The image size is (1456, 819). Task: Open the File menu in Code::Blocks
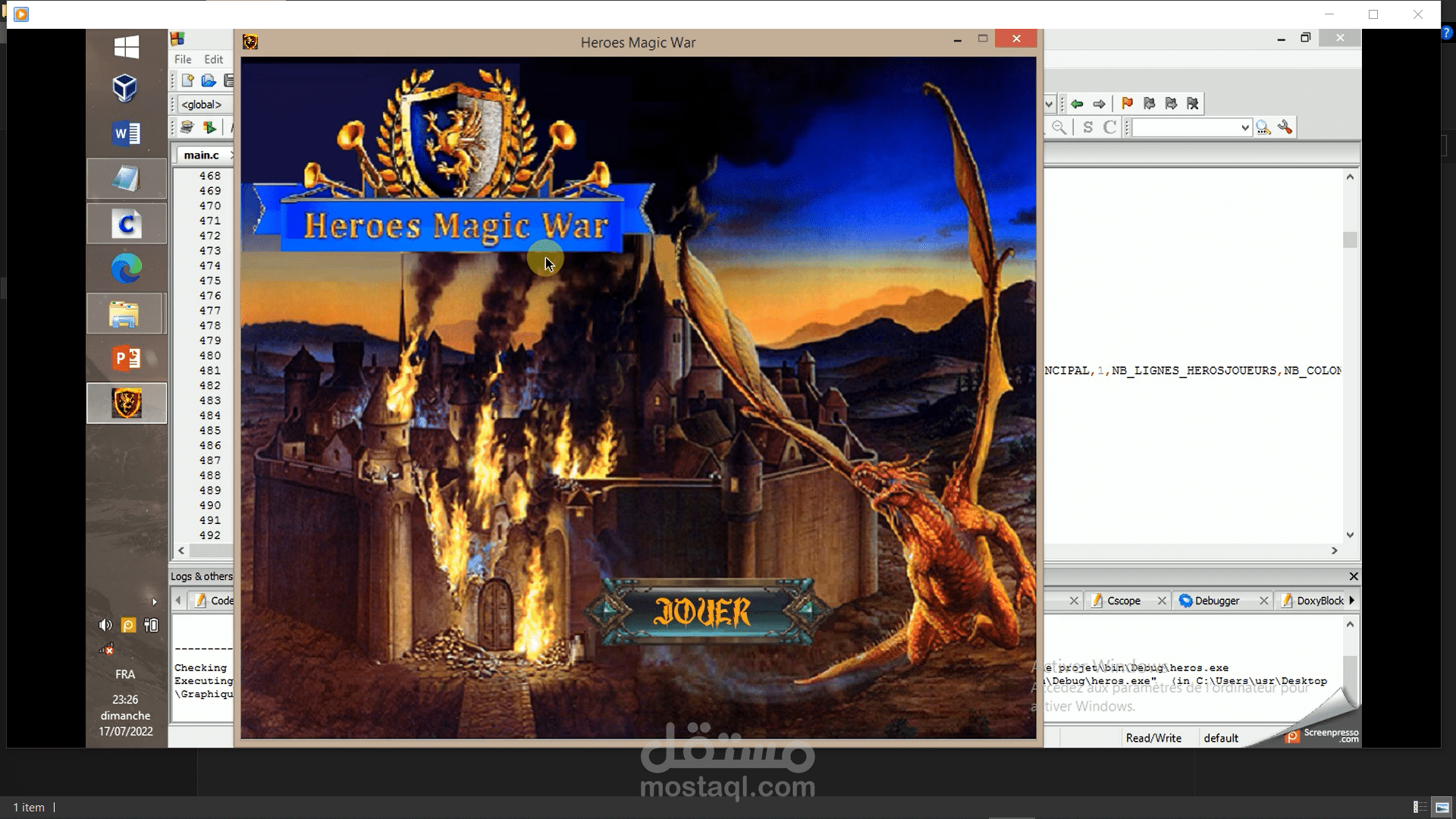pyautogui.click(x=183, y=59)
